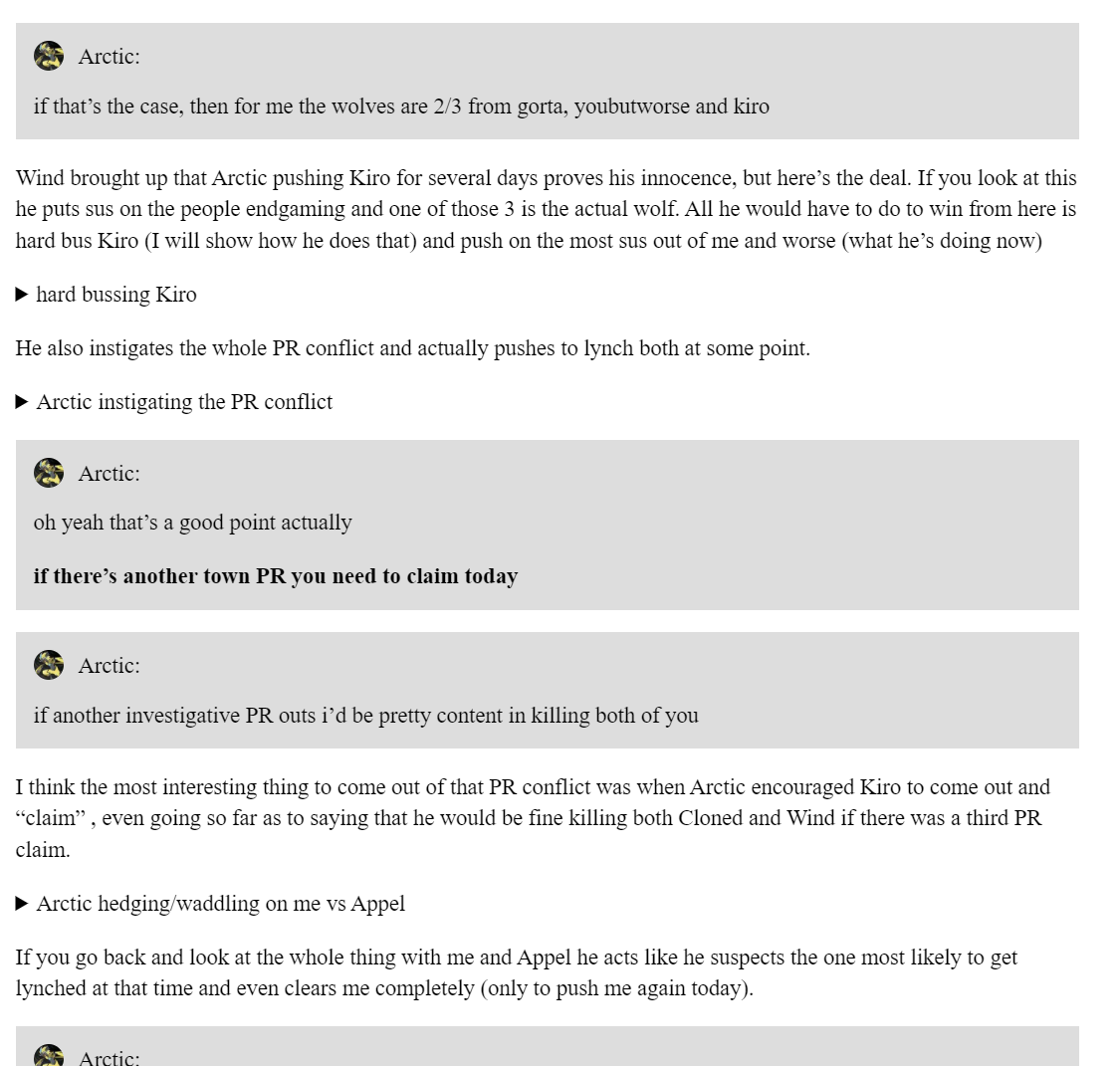
Task: Click Arctic's avatar above the 'investigative PR' quote
Action: click(x=49, y=665)
